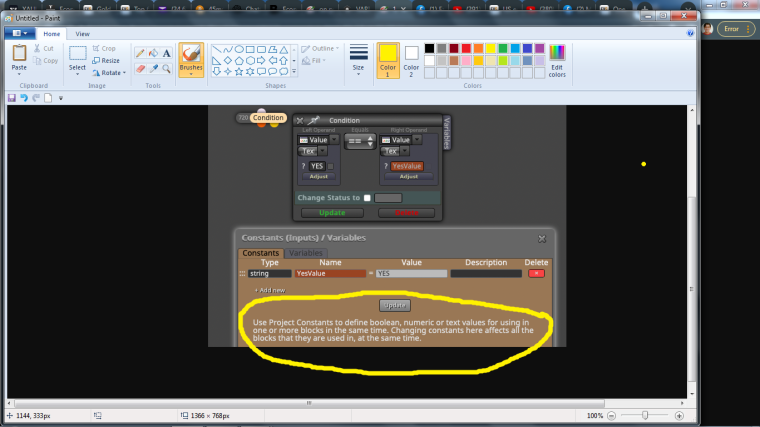
Task: Choose the Line shape
Action: pyautogui.click(x=217, y=49)
